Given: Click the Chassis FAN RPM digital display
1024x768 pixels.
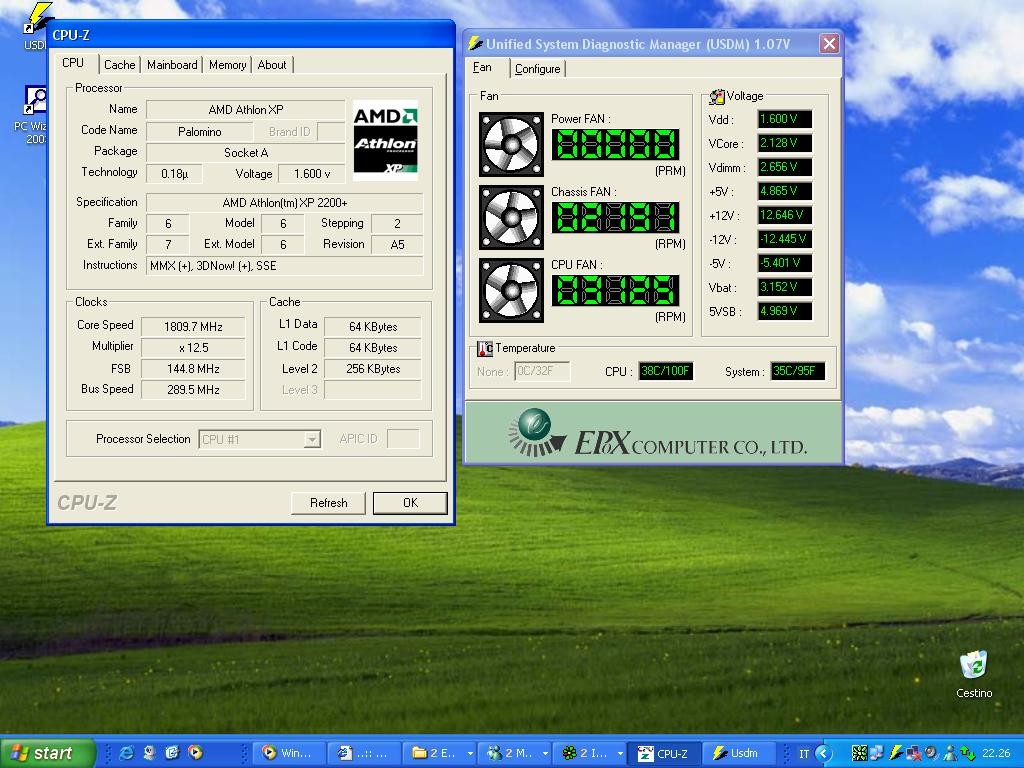Looking at the screenshot, I should click(615, 217).
